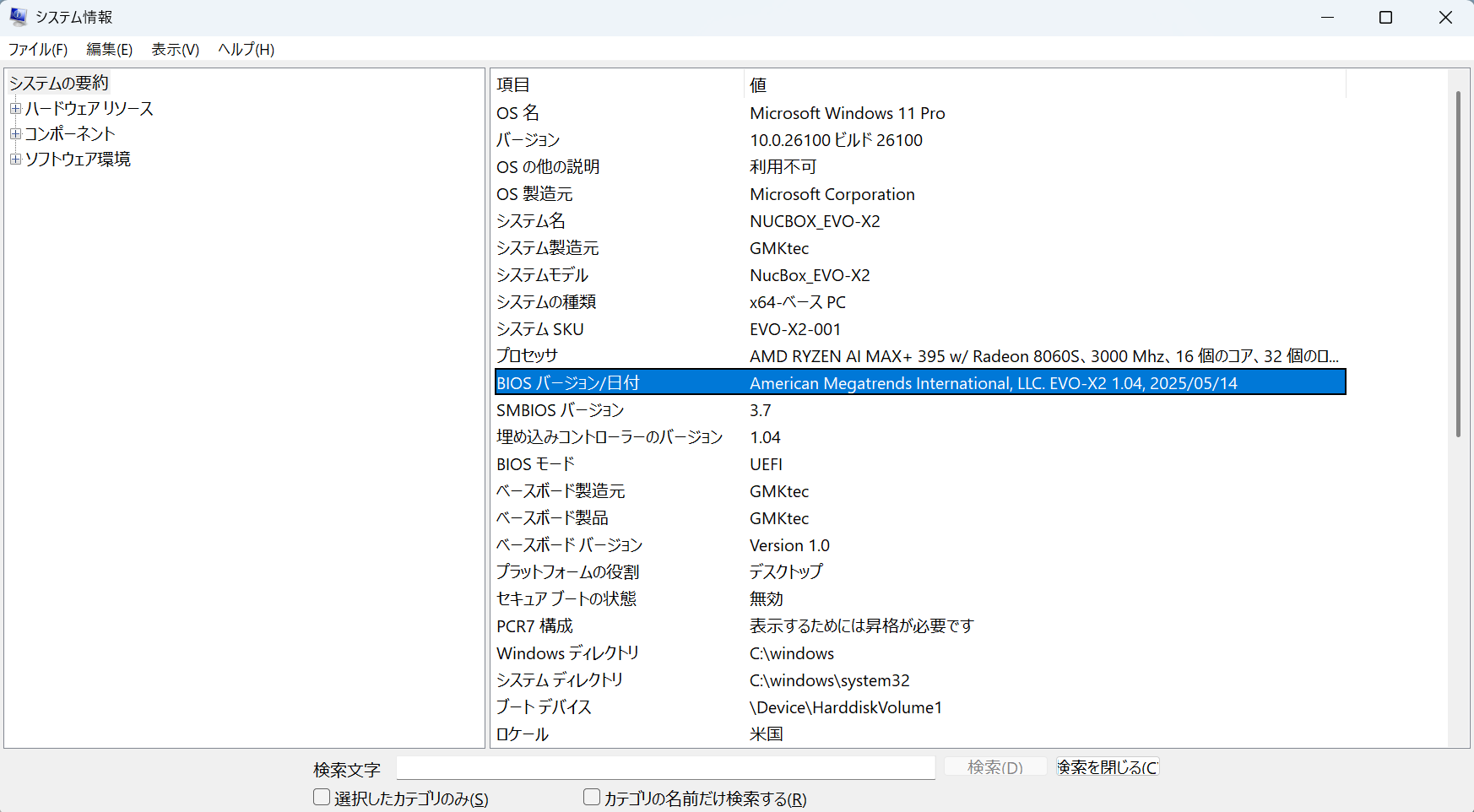This screenshot has width=1474, height=812.
Task: Click the value C:\windows\system32
Action: point(830,680)
